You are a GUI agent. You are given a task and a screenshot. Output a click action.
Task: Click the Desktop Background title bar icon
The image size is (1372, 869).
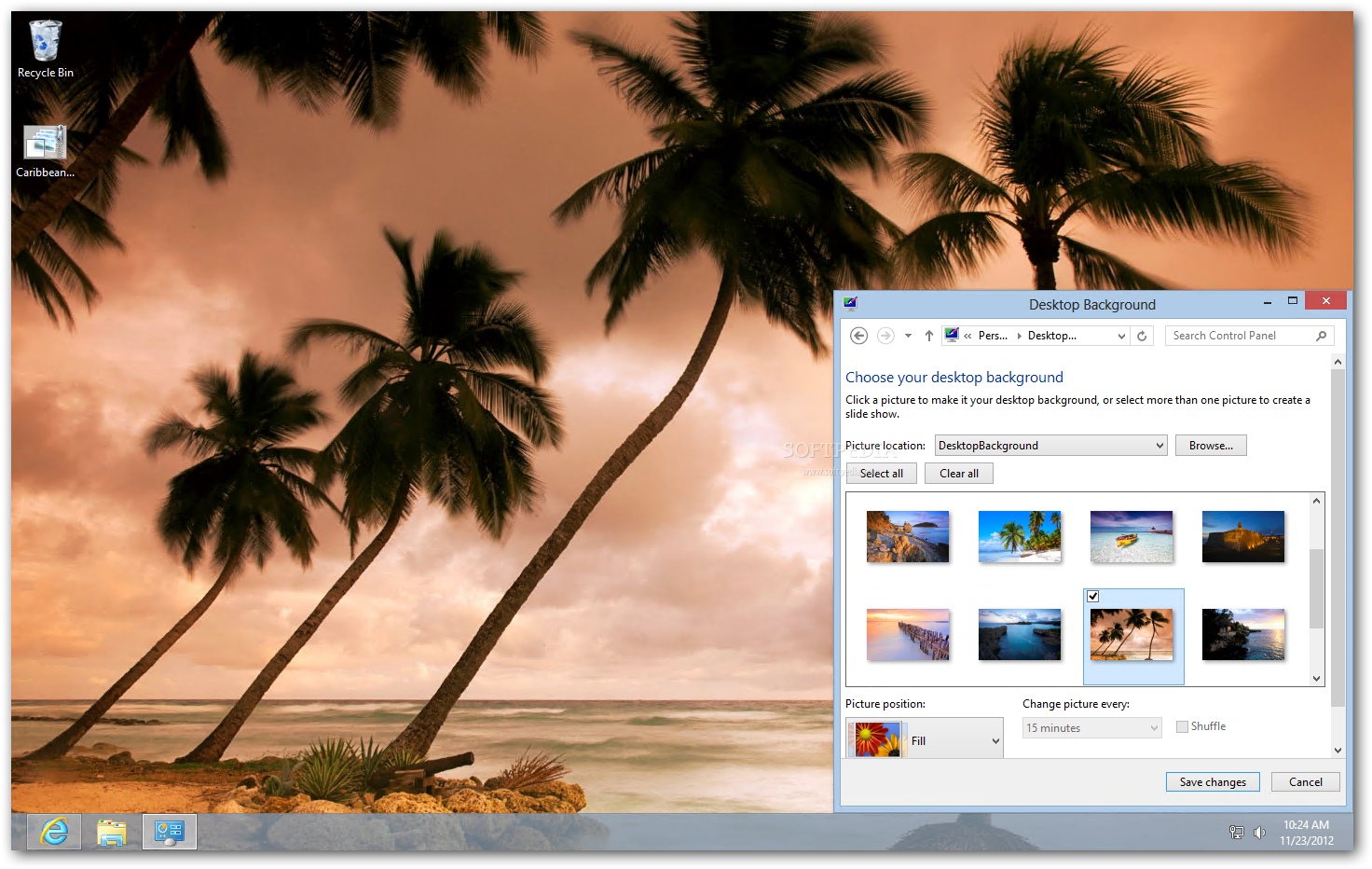(x=850, y=304)
